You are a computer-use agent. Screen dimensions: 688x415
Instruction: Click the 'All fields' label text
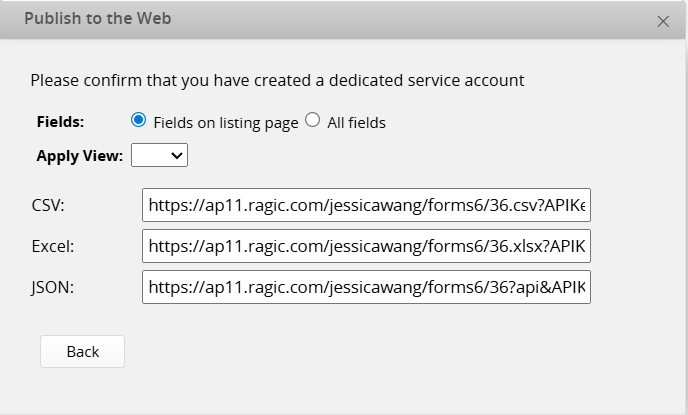[x=356, y=123]
